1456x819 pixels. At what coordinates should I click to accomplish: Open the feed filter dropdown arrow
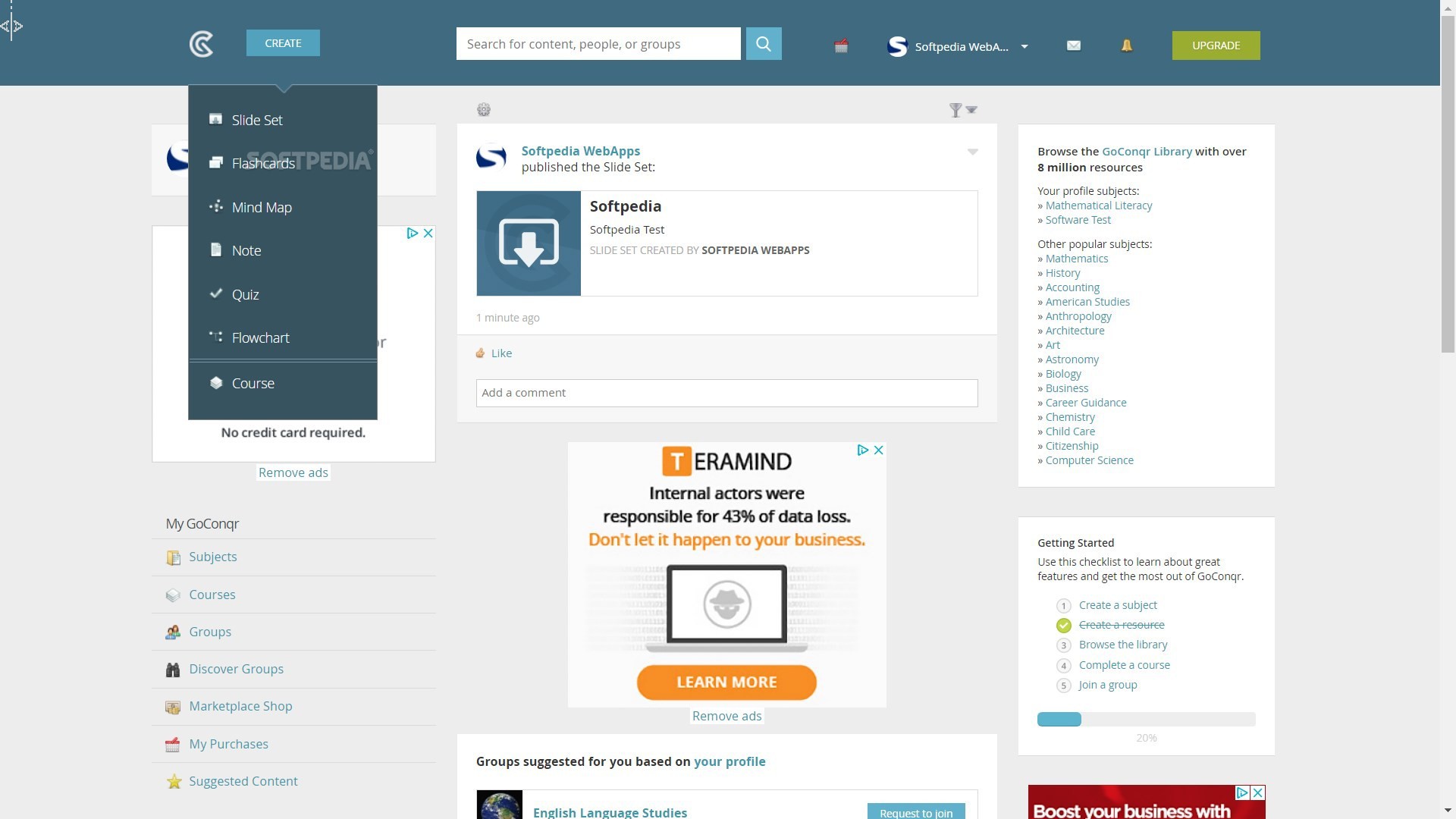pos(971,109)
